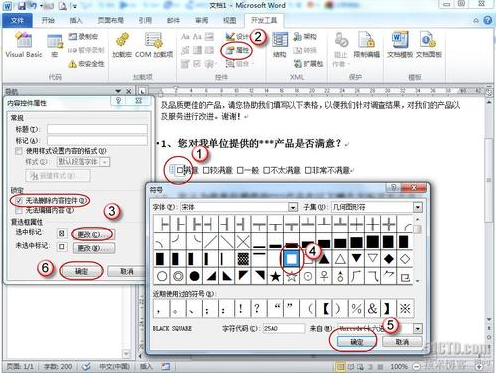Open control Properties (属性) in ribbon
This screenshot has height=373, width=496.
237,50
